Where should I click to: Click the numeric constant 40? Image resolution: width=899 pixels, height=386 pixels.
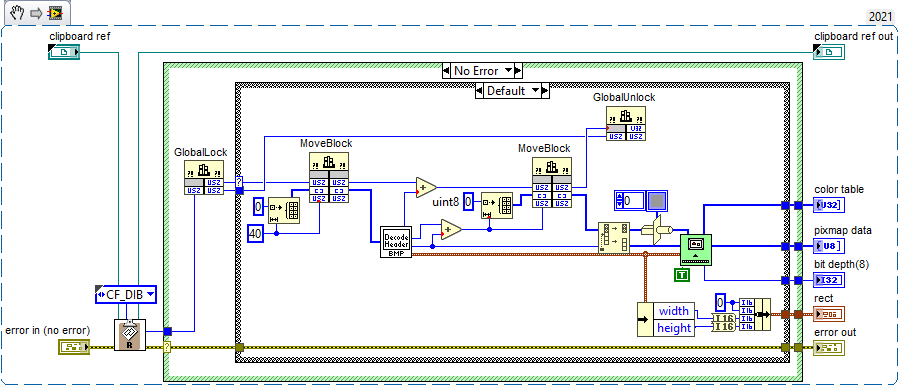(255, 233)
